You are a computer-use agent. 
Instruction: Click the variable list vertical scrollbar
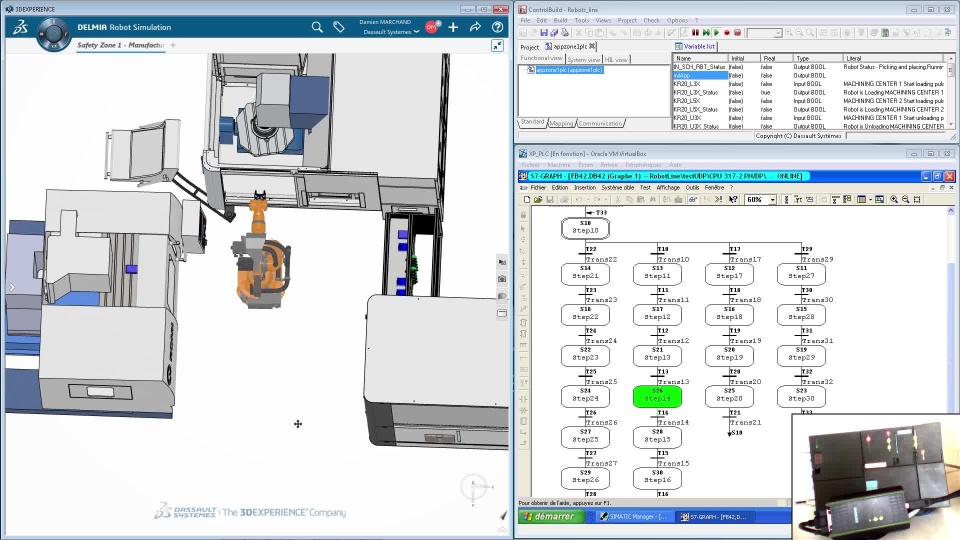[x=951, y=92]
